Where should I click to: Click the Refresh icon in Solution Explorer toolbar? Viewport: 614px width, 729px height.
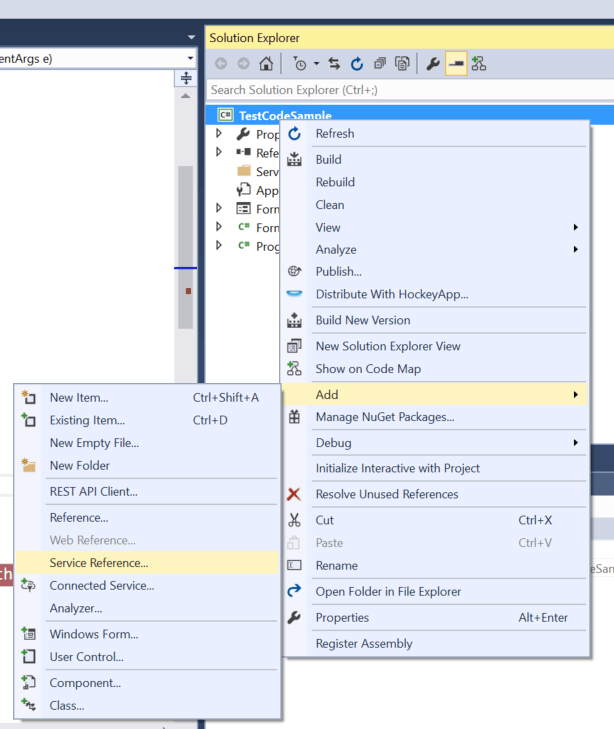point(357,64)
